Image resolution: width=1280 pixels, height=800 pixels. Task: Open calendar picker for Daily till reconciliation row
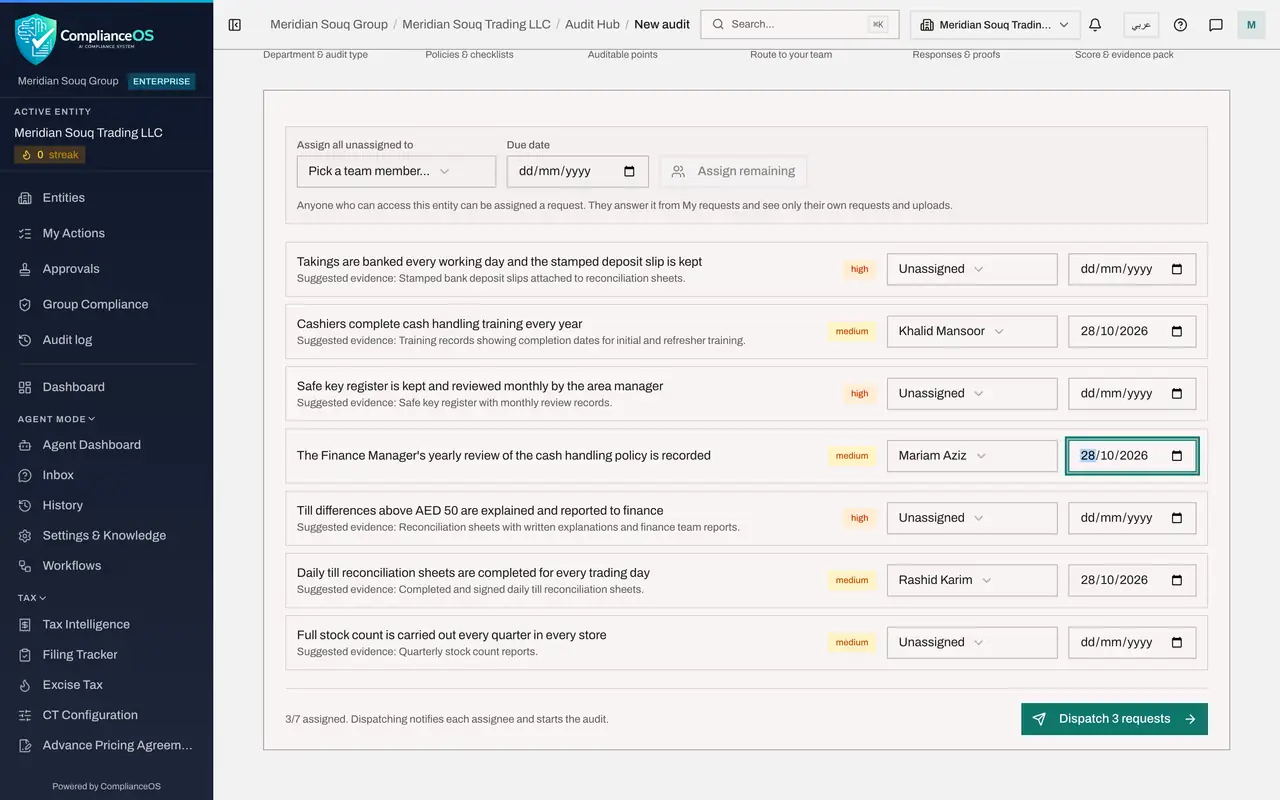pyautogui.click(x=1177, y=580)
